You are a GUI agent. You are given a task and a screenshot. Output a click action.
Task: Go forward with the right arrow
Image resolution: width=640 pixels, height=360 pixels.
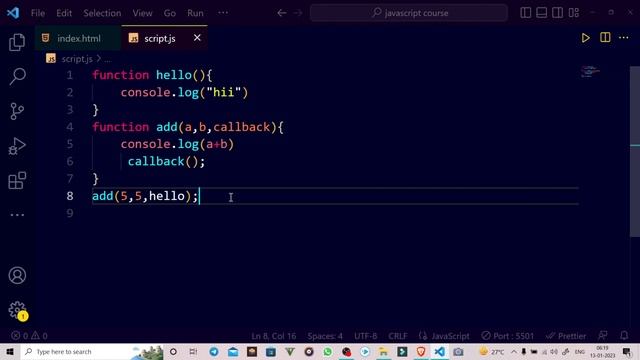(x=298, y=13)
